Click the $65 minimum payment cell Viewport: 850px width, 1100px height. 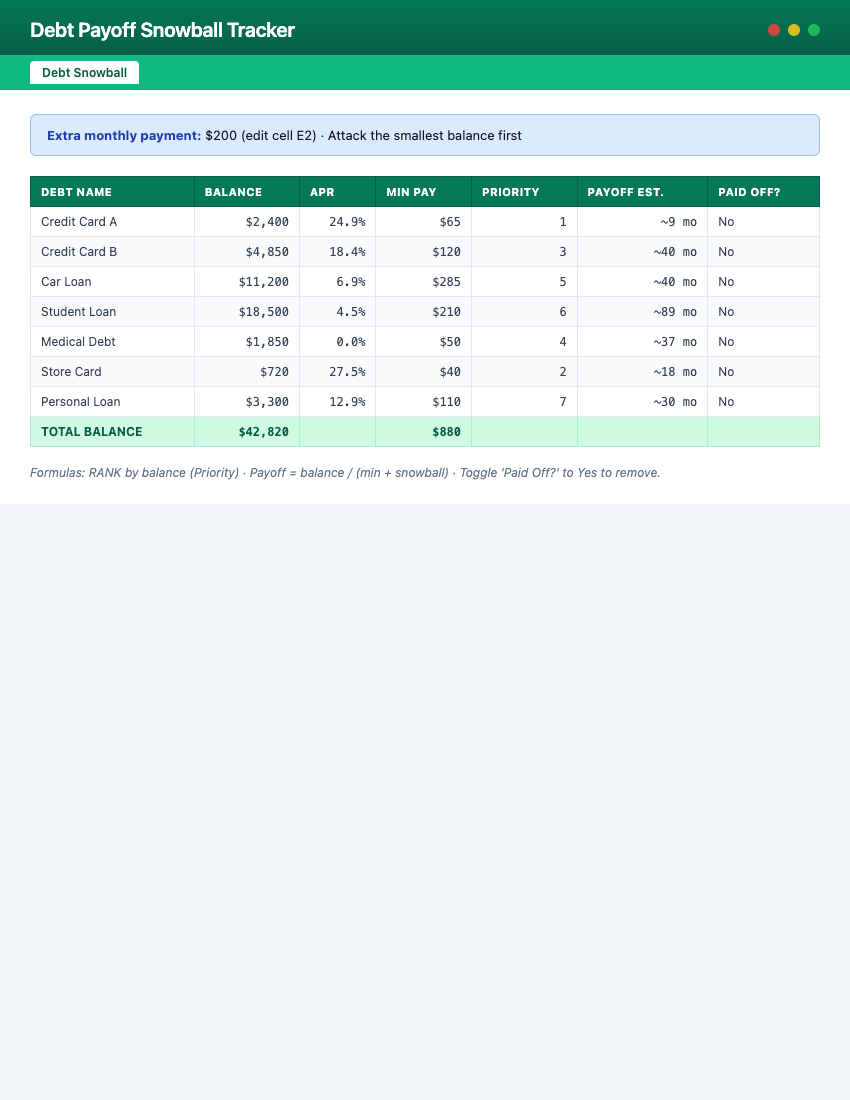(x=424, y=222)
